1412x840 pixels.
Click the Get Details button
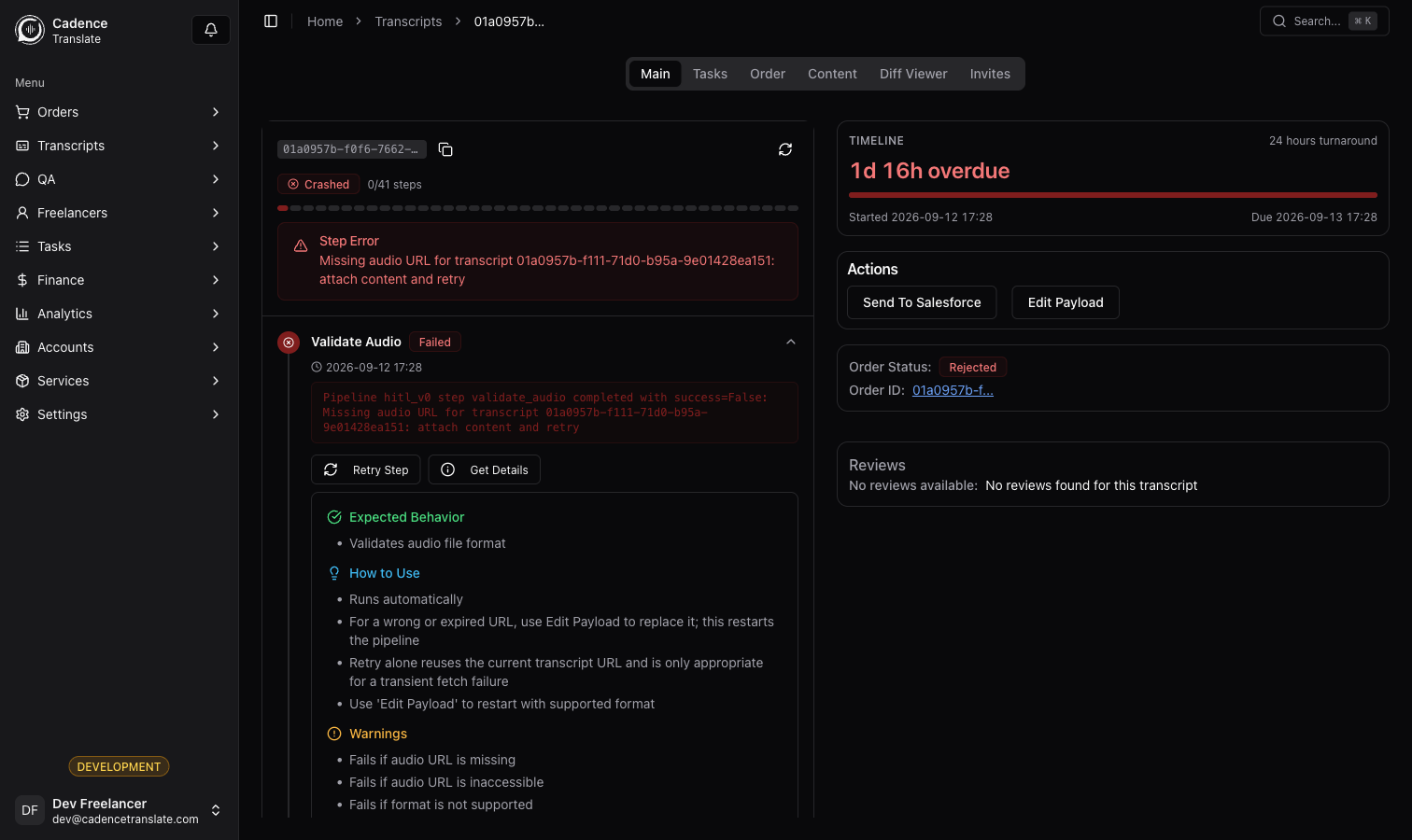484,469
